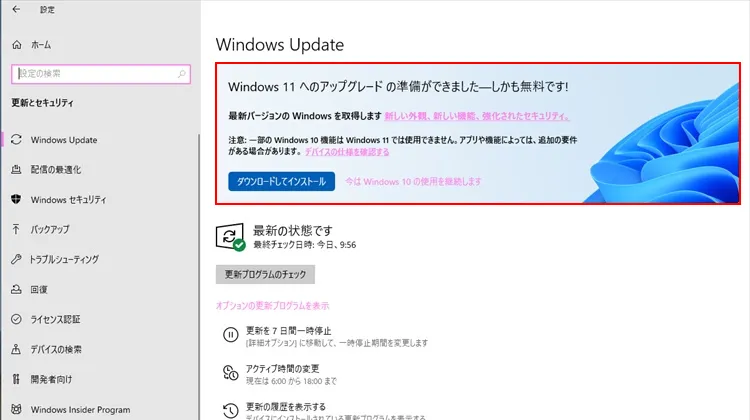The image size is (750, 420).
Task: Select 配信の最適化 menu label
Action: [x=56, y=170]
